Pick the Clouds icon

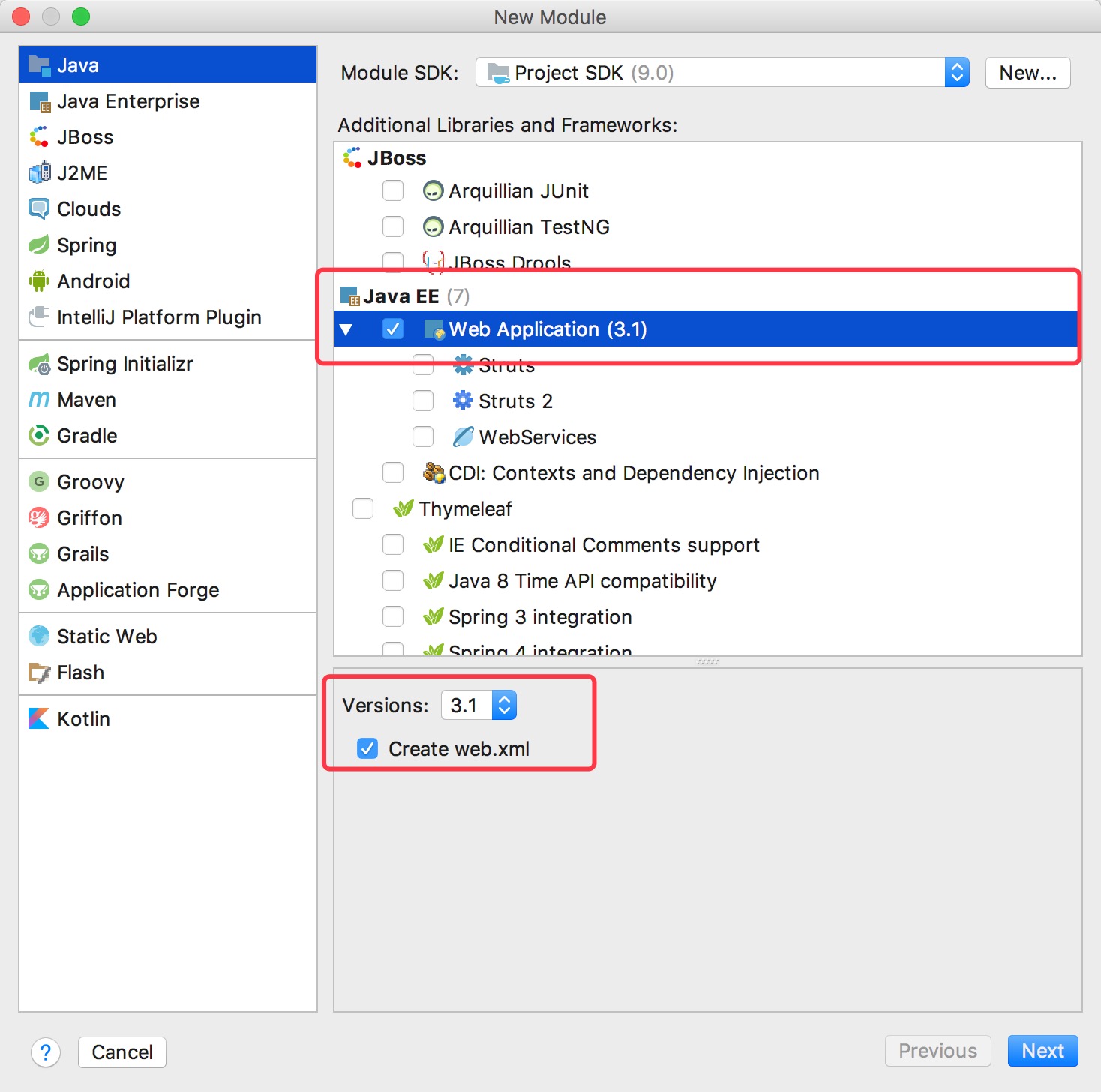[39, 208]
